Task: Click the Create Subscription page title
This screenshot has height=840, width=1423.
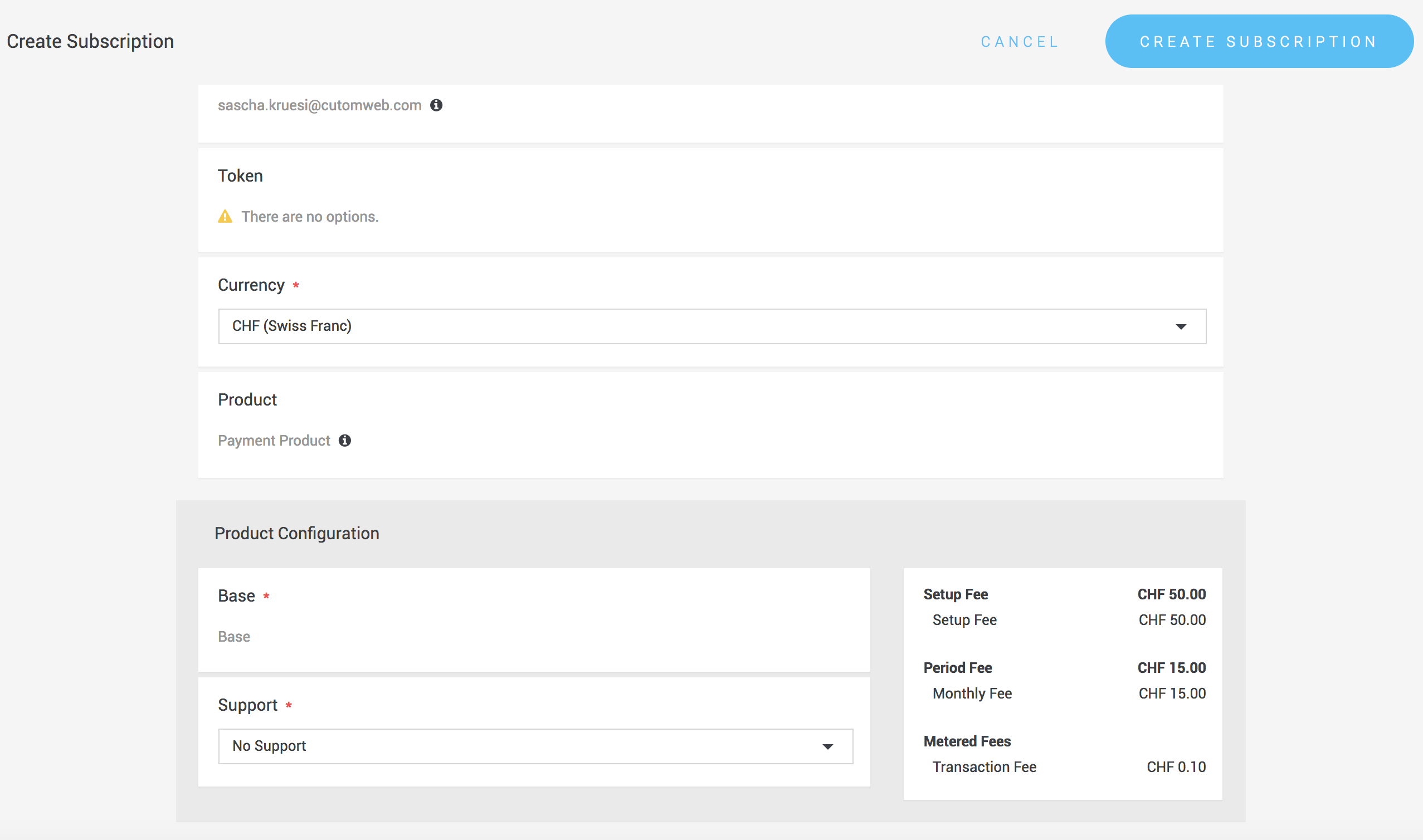Action: point(91,41)
